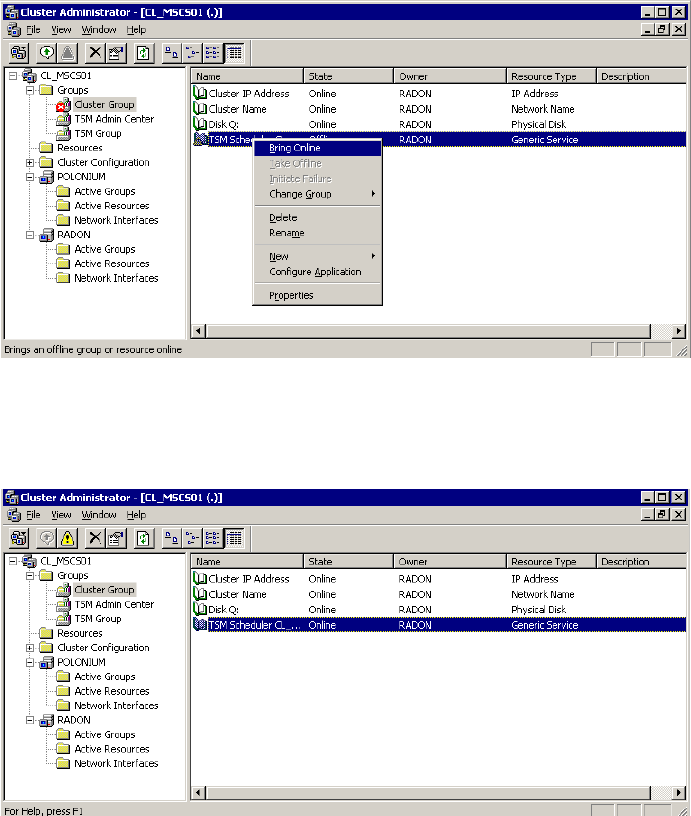Screen dimensions: 691x816
Task: Select Details view icon in upper window toolbar
Action: pyautogui.click(x=234, y=53)
